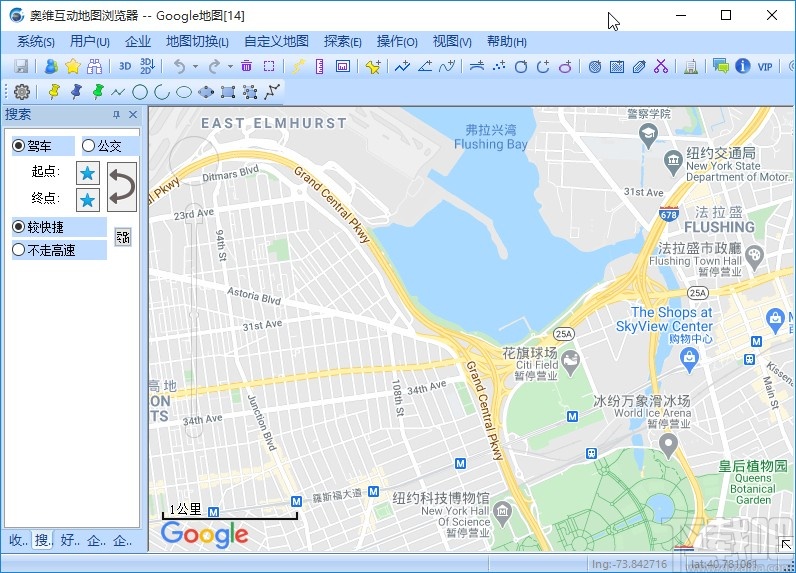This screenshot has width=796, height=573.
Task: Click the binoculars search icon
Action: 95,66
